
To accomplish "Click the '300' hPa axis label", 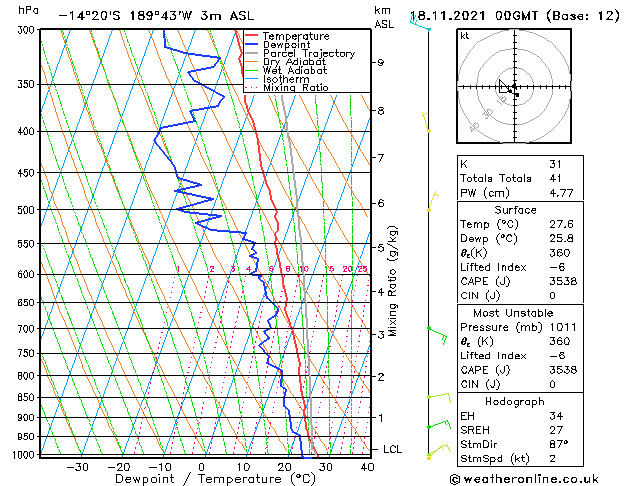I will pos(26,30).
